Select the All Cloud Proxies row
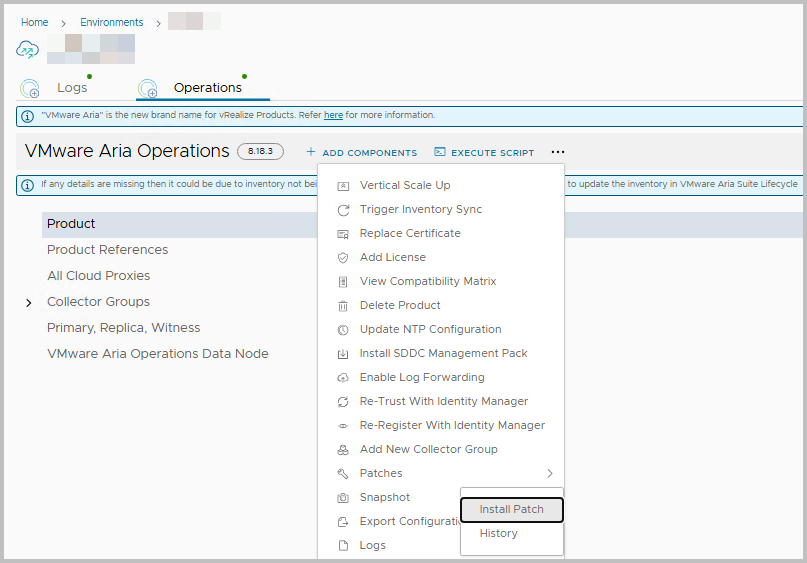Viewport: 807px width, 563px height. pyautogui.click(x=99, y=276)
